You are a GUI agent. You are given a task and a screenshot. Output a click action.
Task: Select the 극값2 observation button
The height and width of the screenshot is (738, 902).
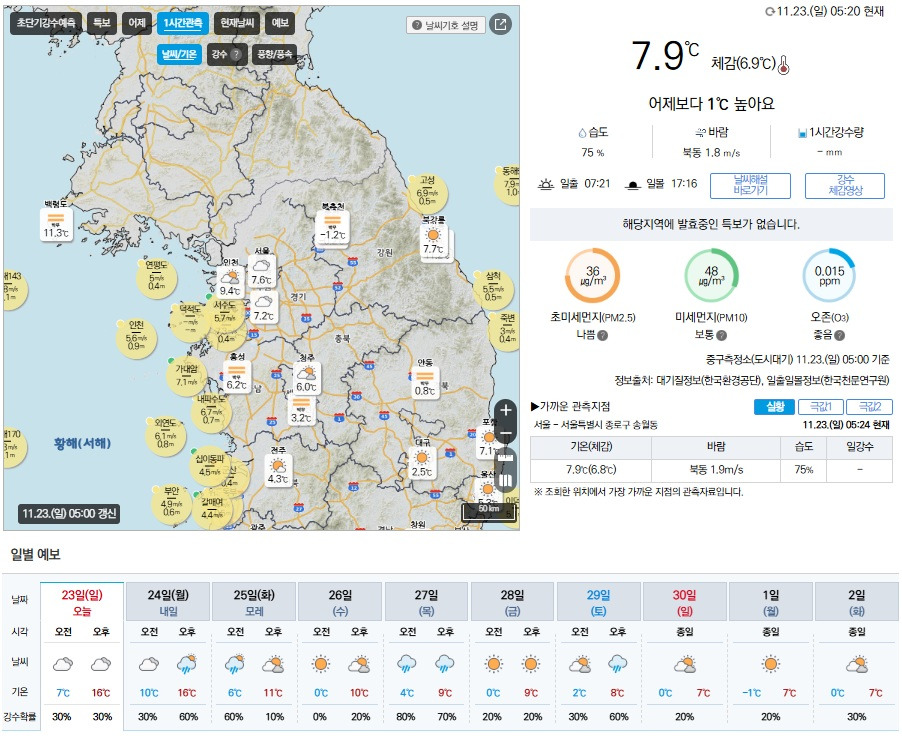click(869, 407)
